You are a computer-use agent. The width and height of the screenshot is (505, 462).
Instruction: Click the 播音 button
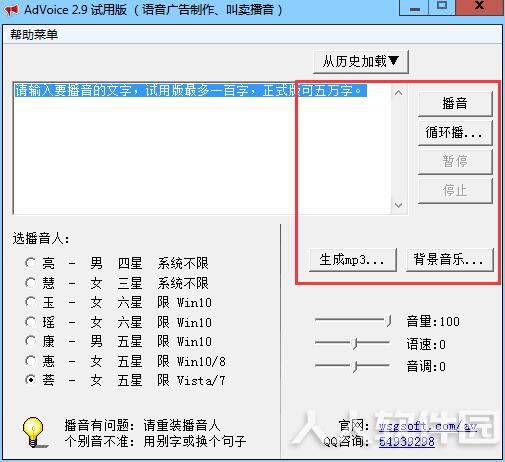point(455,103)
